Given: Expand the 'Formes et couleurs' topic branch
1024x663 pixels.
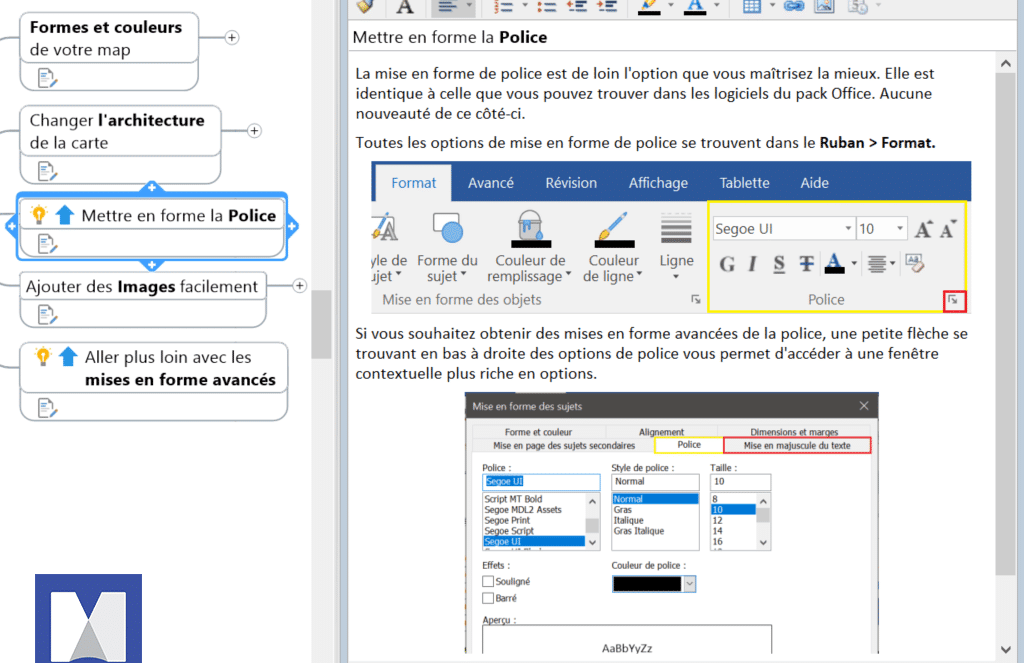Looking at the screenshot, I should pos(232,38).
